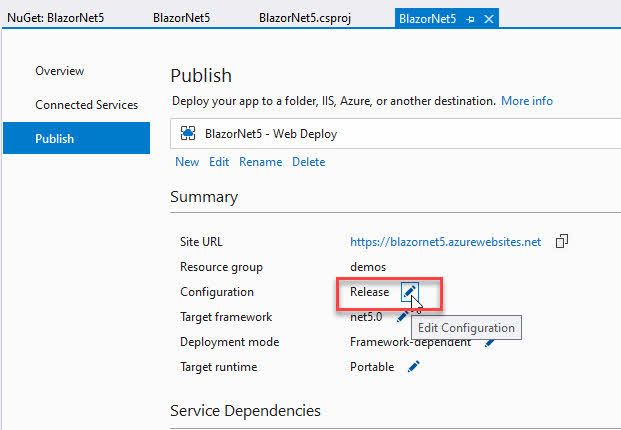Edit the Target runtime with pencil icon
Screen dimensions: 621x430
coord(413,367)
